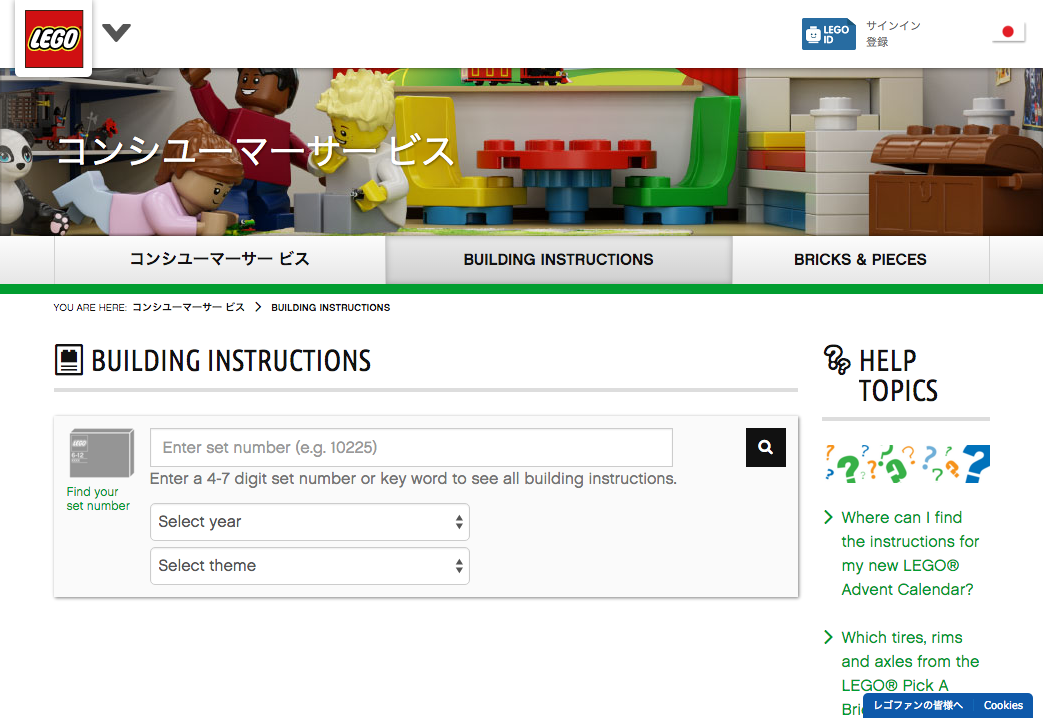Click the LEGO ID badge icon
Image resolution: width=1043 pixels, height=718 pixels.
point(828,34)
